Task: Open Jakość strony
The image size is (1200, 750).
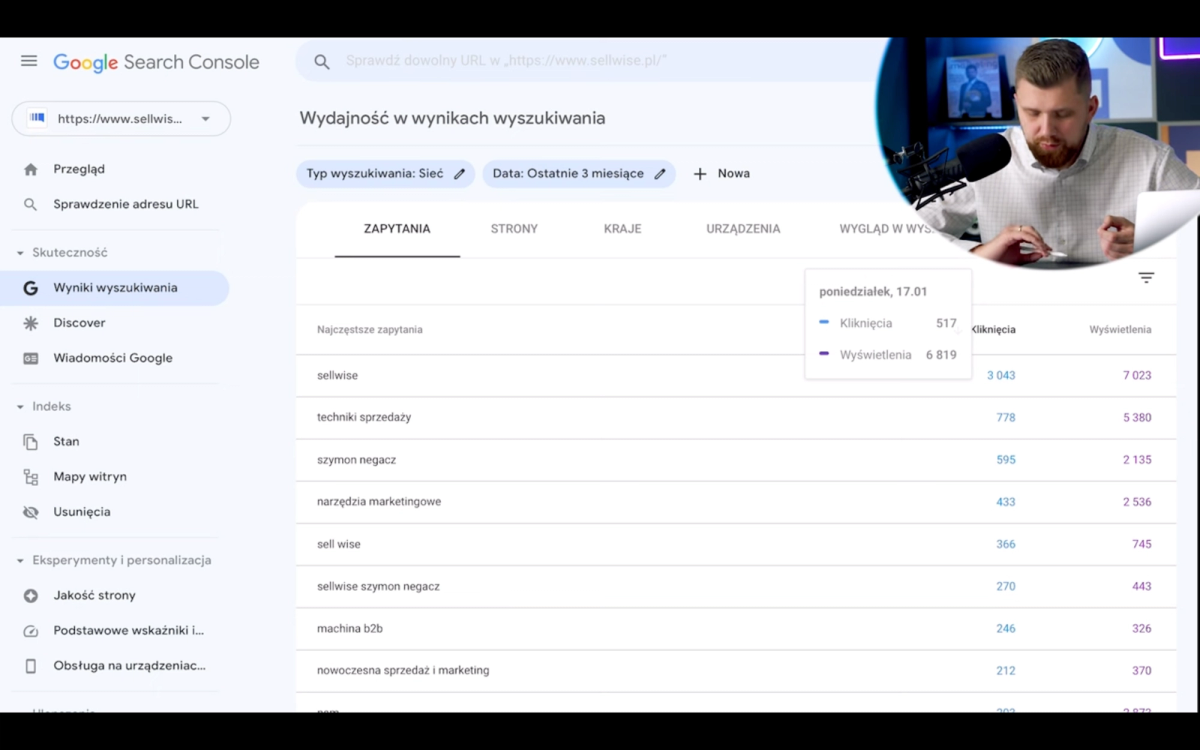Action: tap(94, 595)
